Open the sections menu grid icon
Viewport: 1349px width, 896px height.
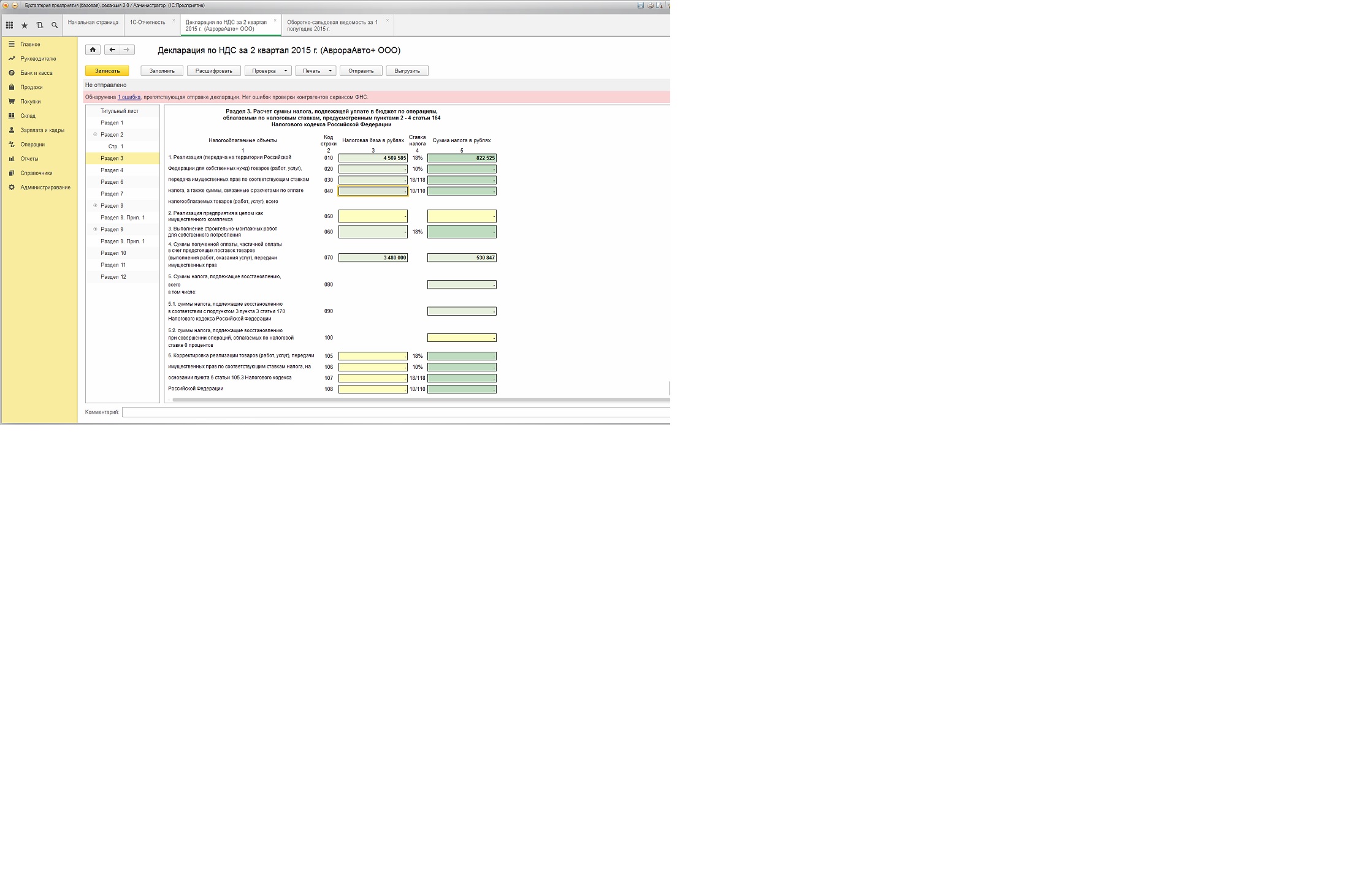coord(9,25)
